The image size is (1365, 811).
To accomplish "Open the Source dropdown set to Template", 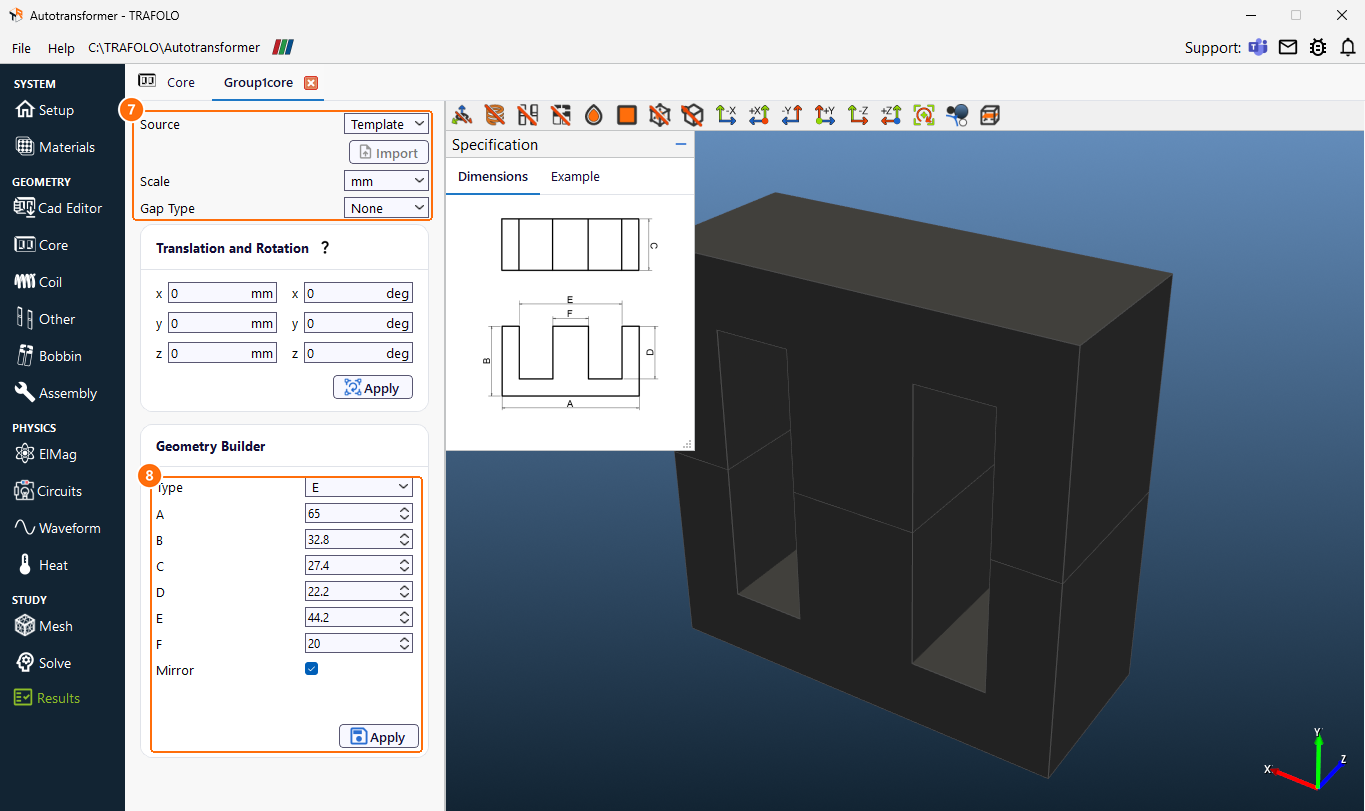I will [x=386, y=124].
